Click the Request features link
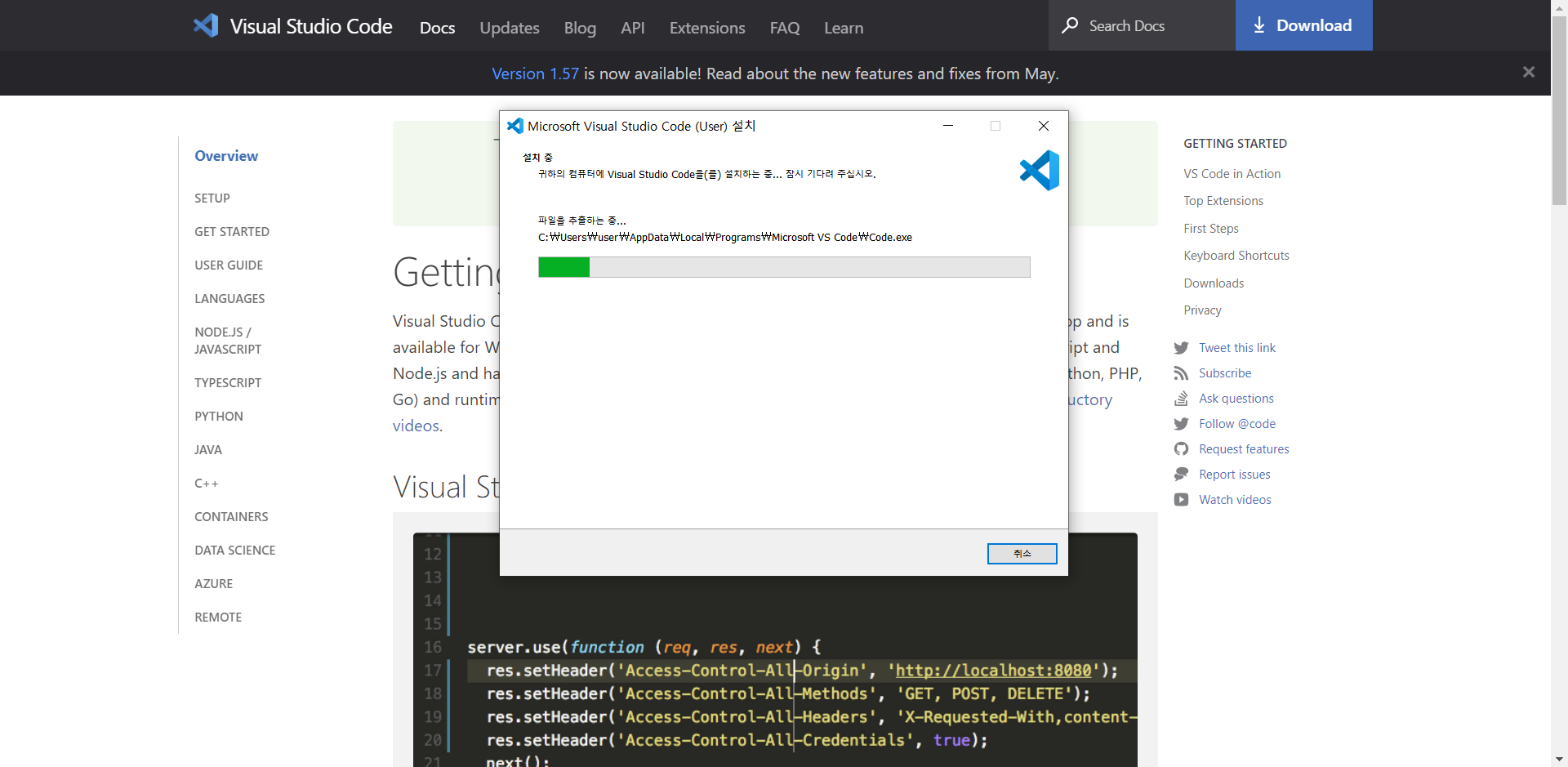The image size is (1568, 767). coord(1244,449)
